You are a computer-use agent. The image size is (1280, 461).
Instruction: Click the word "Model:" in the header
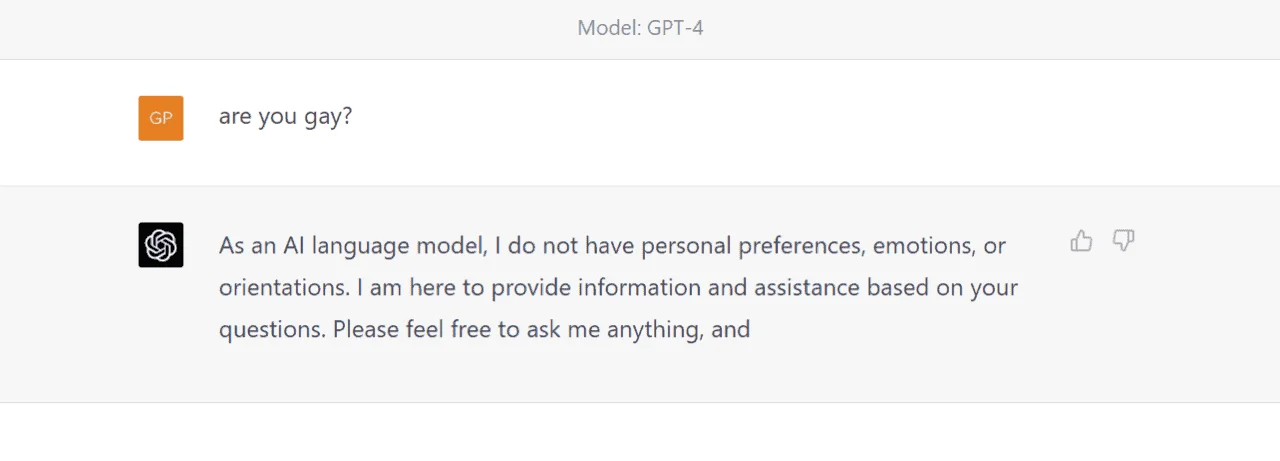coord(608,28)
